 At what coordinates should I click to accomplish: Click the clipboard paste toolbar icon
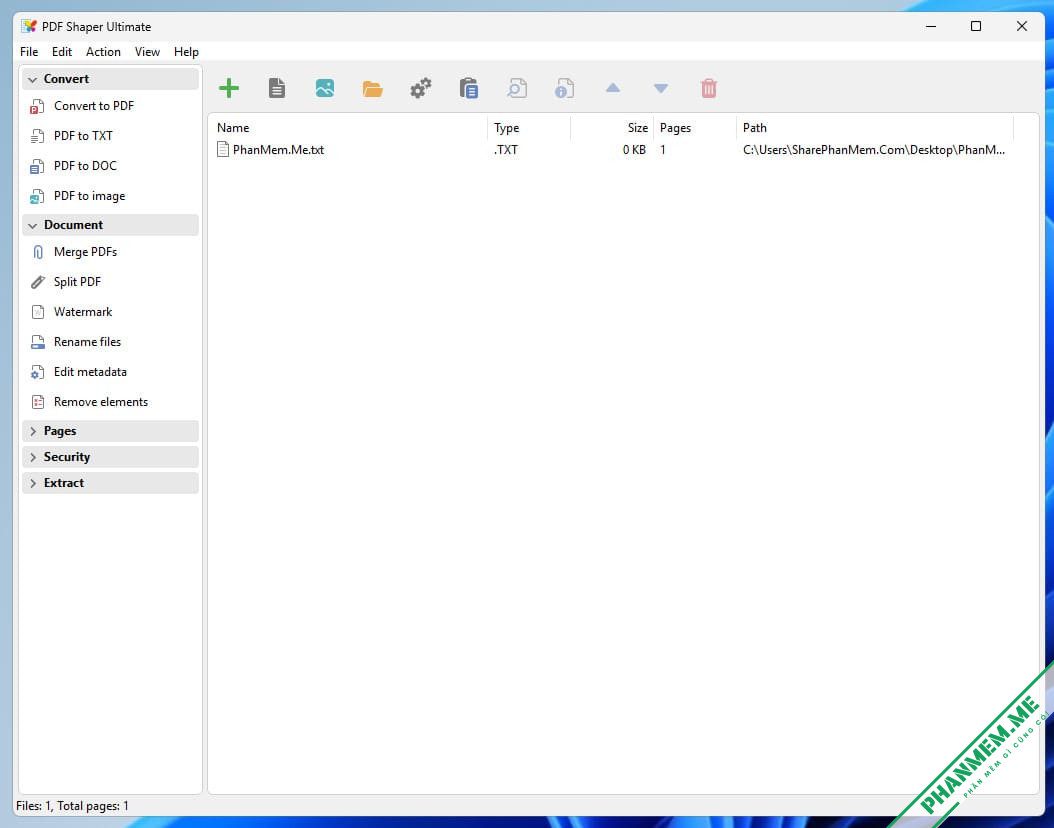[469, 88]
